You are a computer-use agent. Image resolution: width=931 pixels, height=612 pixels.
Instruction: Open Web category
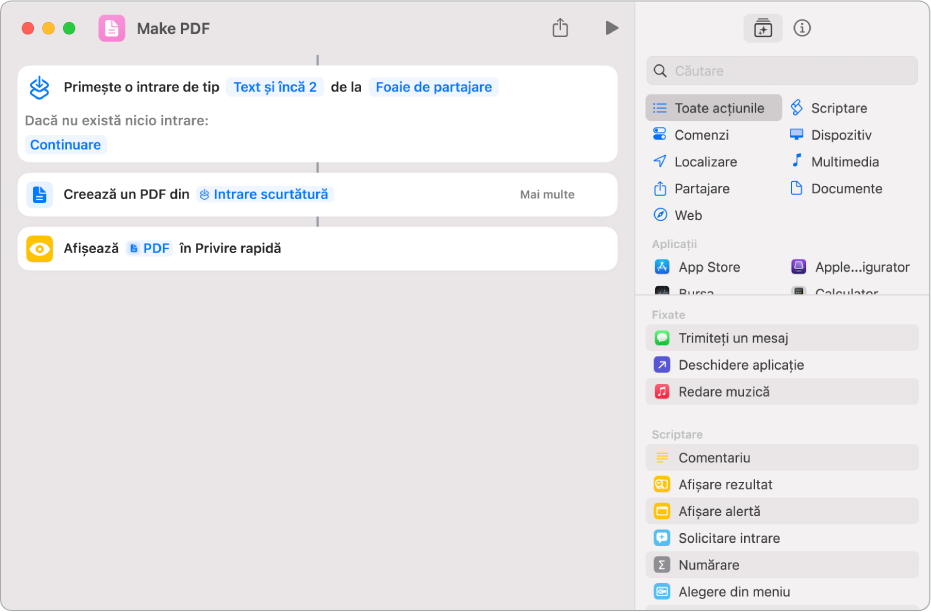[x=677, y=215]
